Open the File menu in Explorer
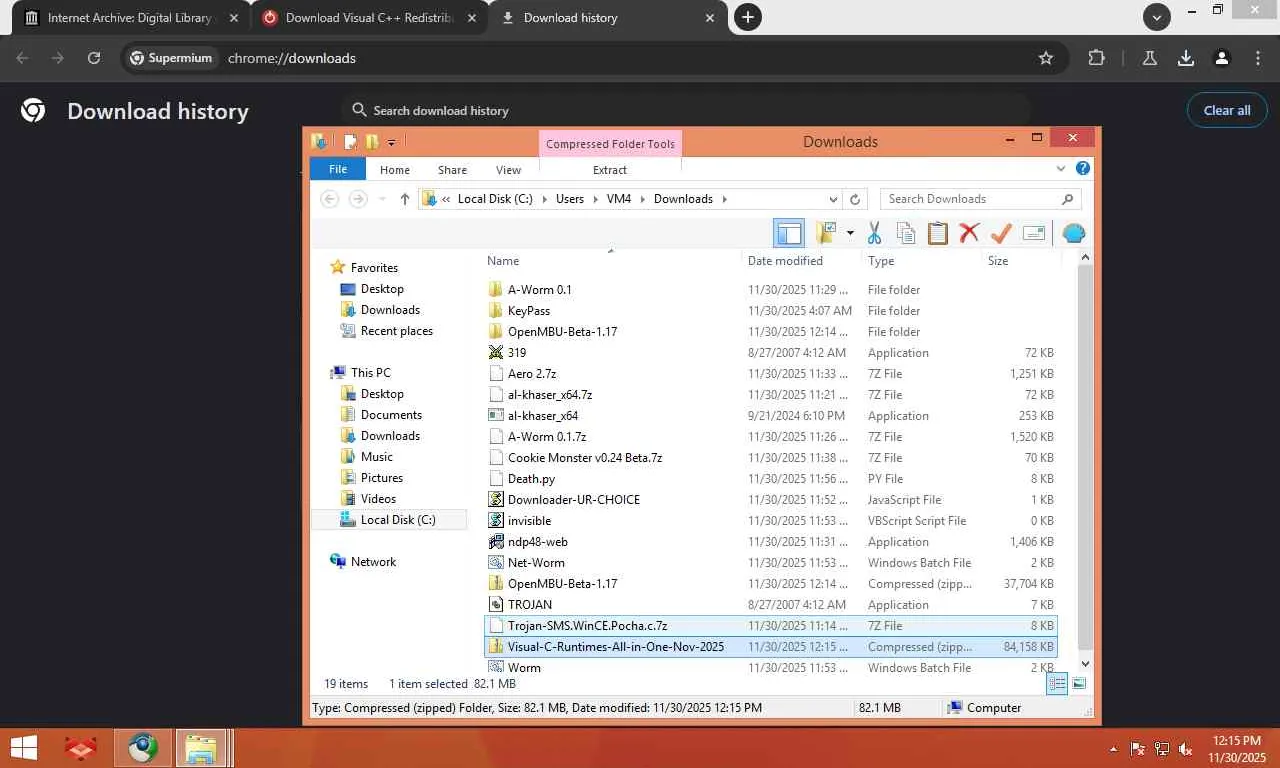This screenshot has height=768, width=1280. [x=338, y=169]
